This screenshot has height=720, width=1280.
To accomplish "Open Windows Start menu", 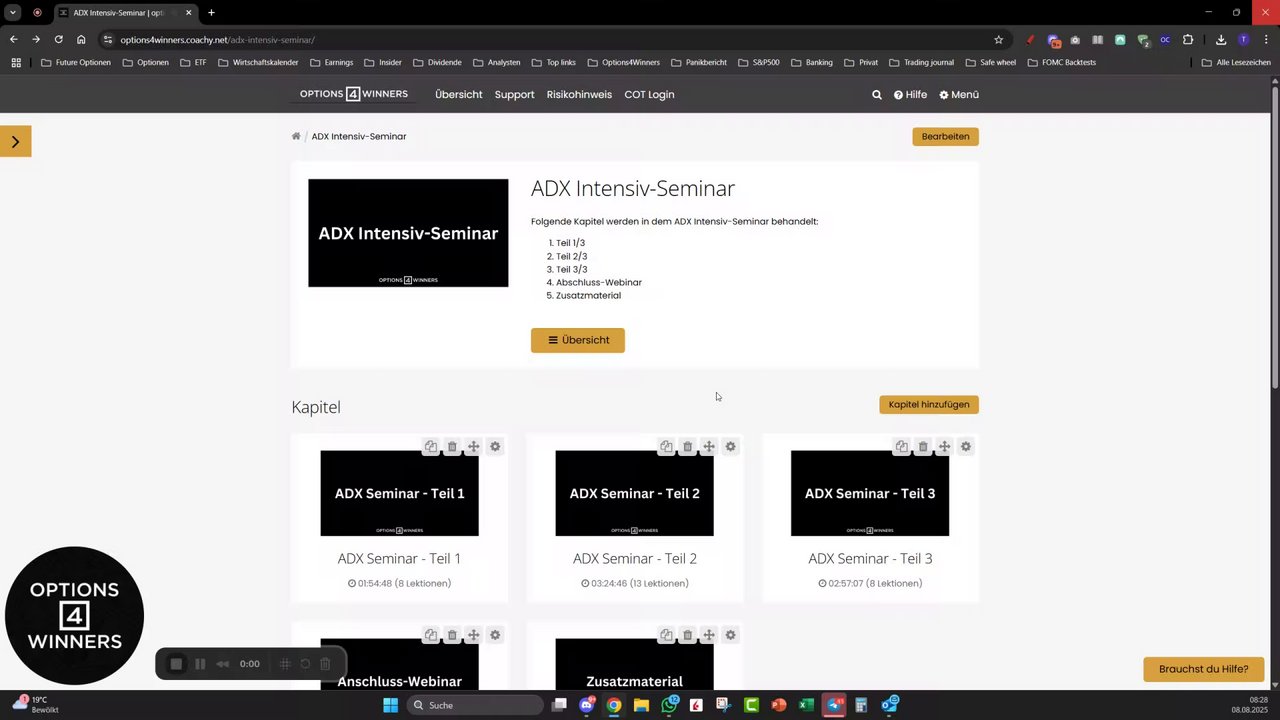I will tap(391, 705).
